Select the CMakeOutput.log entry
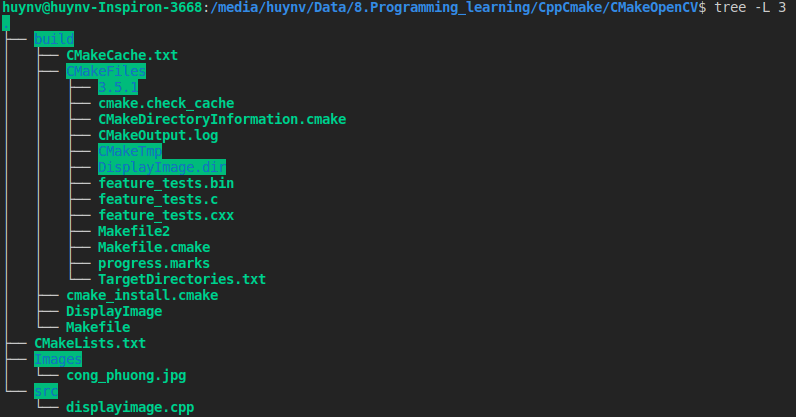 [158, 135]
